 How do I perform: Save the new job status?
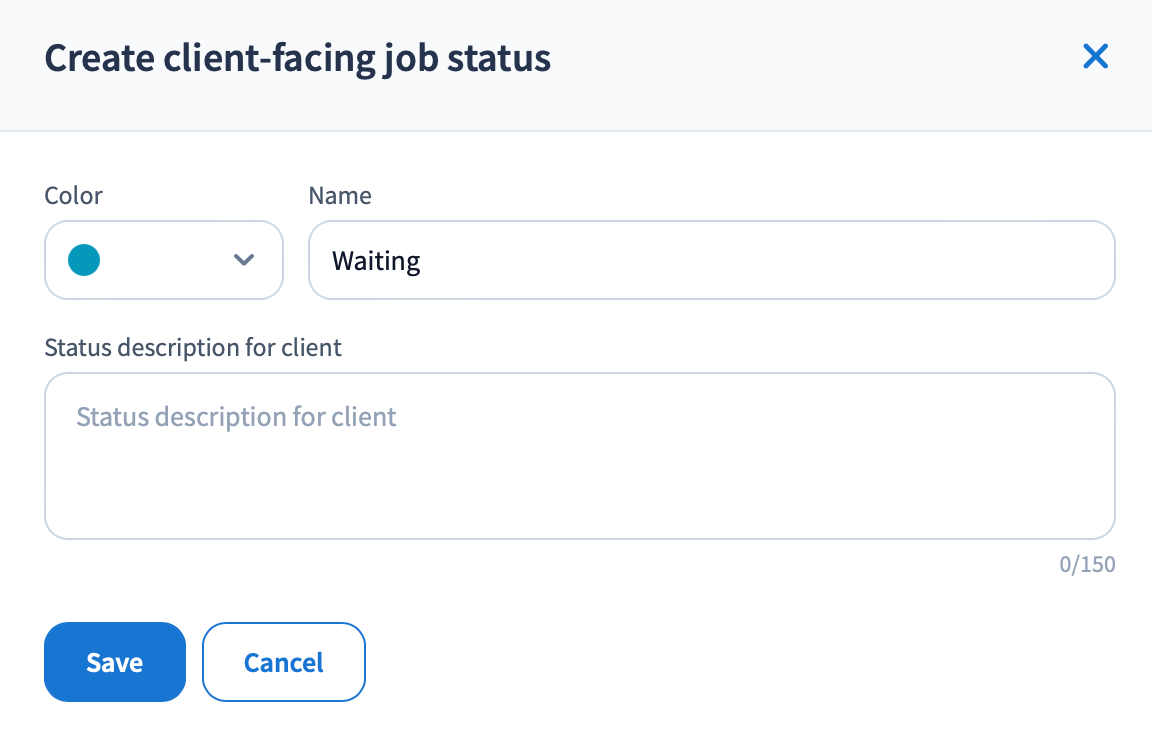(x=115, y=662)
